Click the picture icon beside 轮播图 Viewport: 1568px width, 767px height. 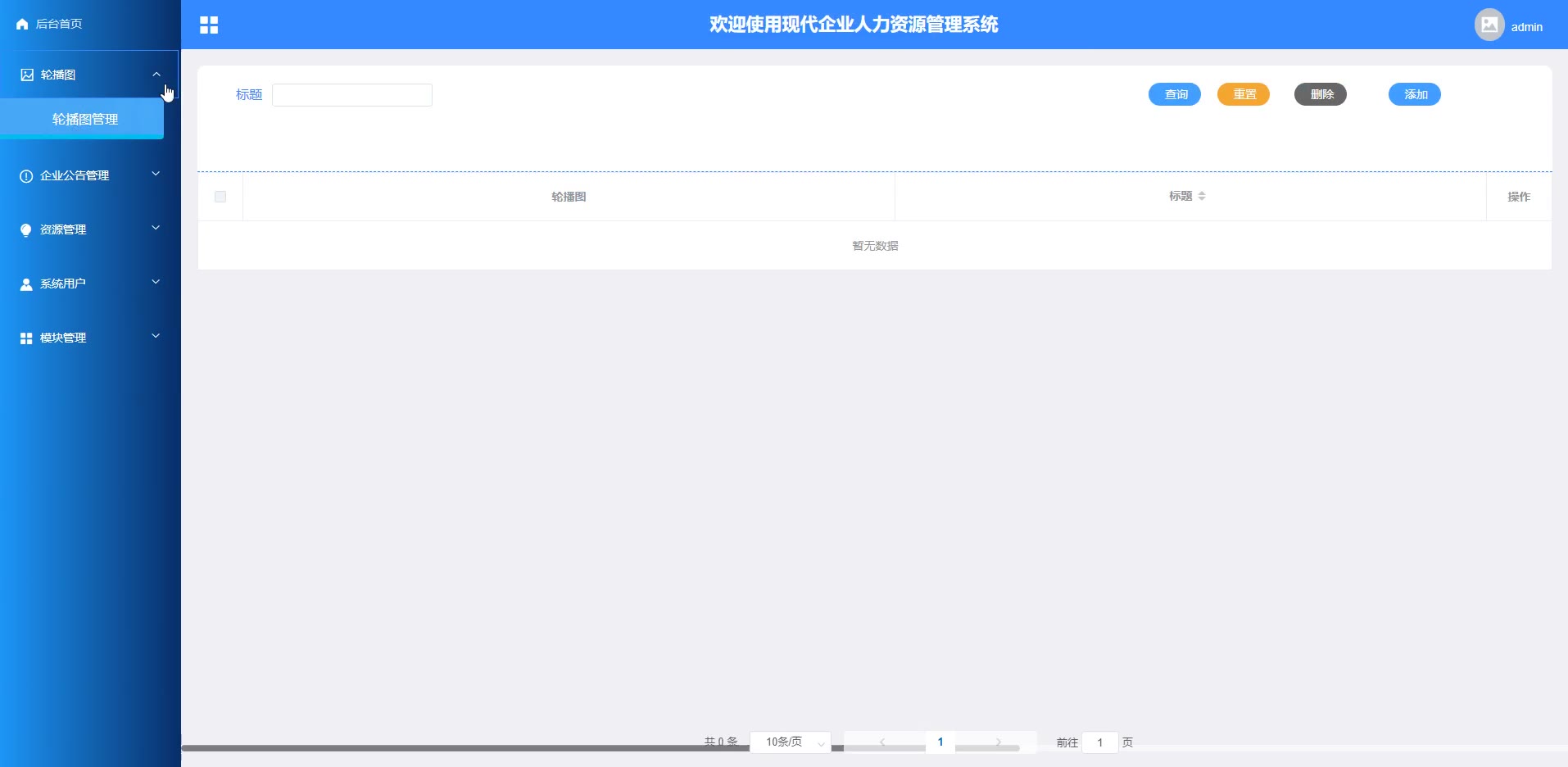pos(27,75)
